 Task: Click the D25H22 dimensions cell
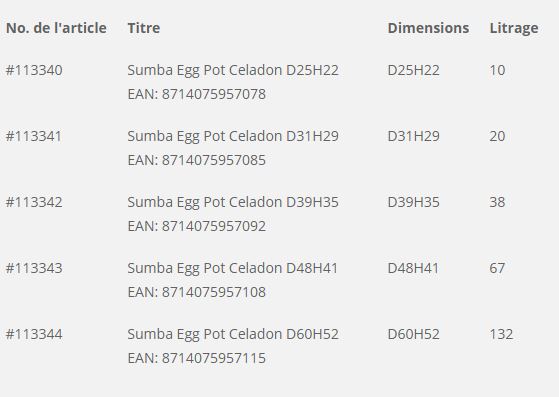click(414, 70)
